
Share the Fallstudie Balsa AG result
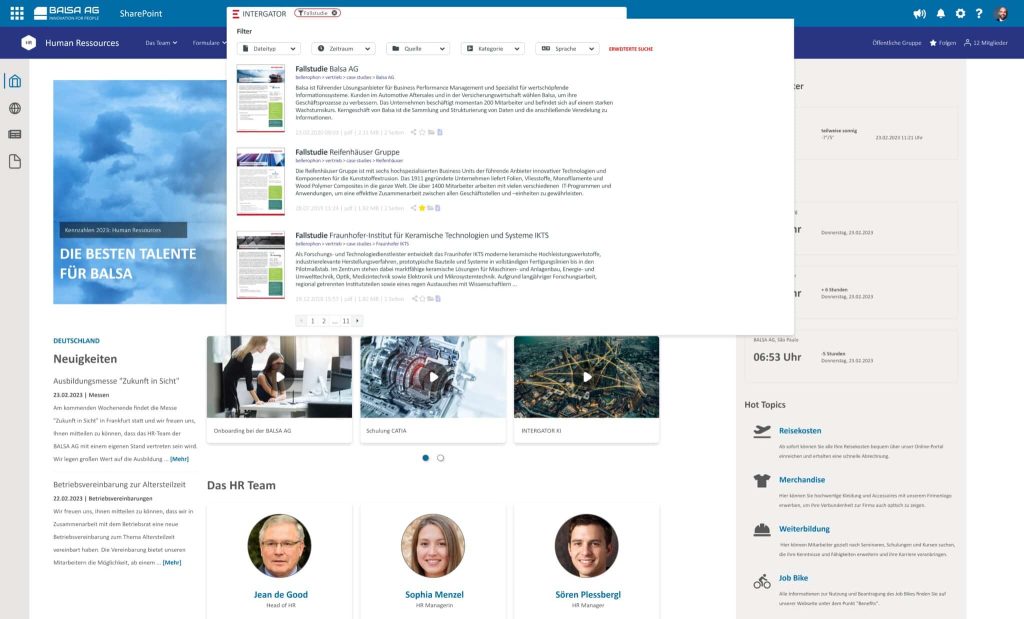click(x=413, y=132)
